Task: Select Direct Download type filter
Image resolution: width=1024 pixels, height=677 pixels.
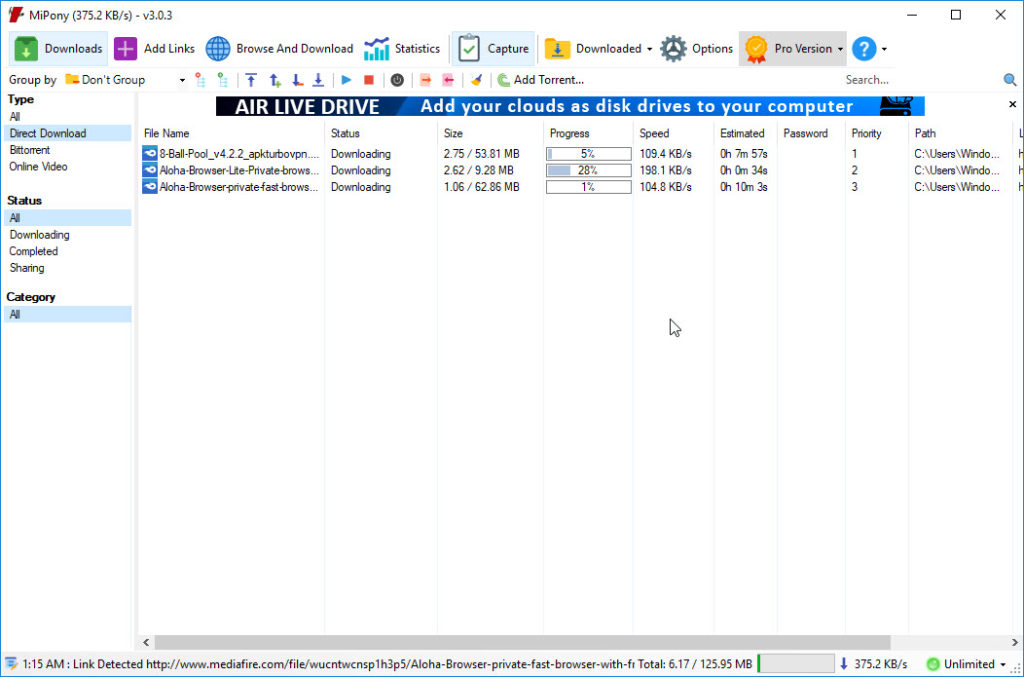Action: tap(68, 133)
